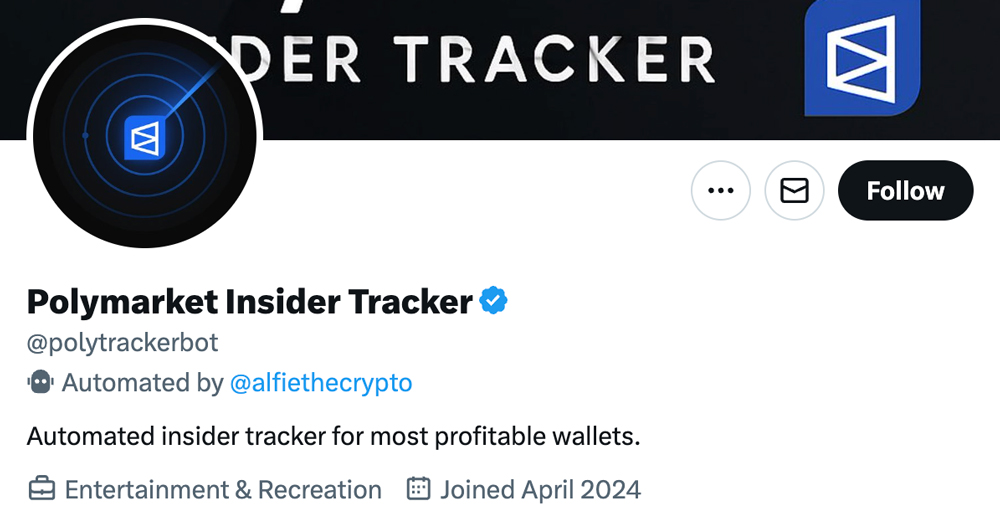1000x524 pixels.
Task: Click the blue square logo in banner
Action: [862, 55]
